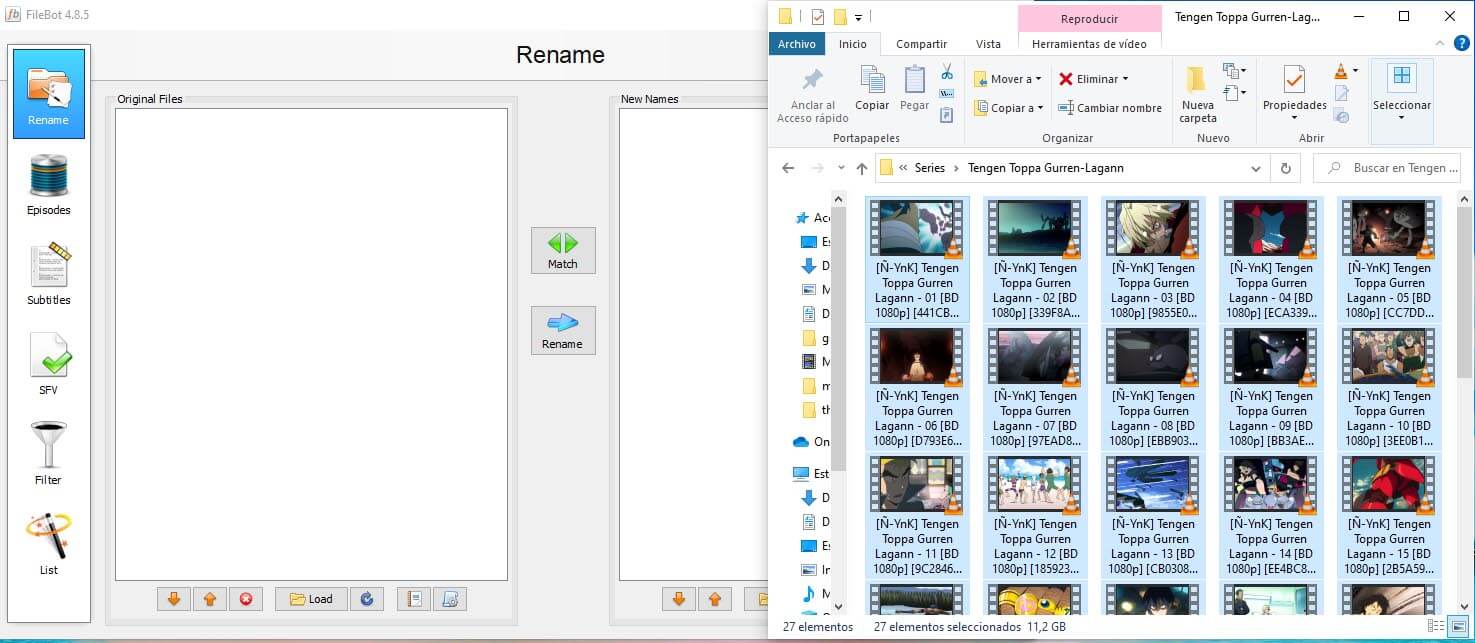Open the SFV panel in FileBot
This screenshot has width=1475, height=643.
[x=49, y=364]
